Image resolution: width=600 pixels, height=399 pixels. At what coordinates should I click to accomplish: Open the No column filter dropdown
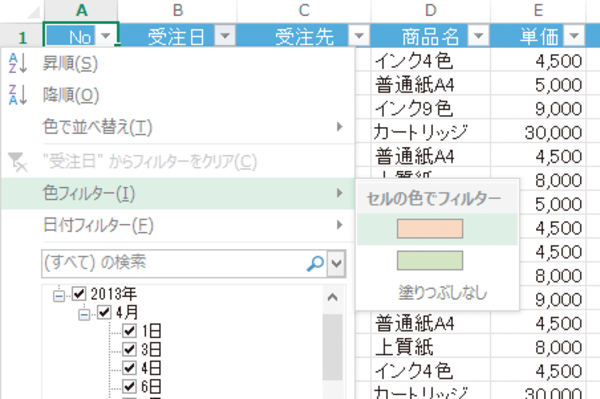[x=106, y=36]
